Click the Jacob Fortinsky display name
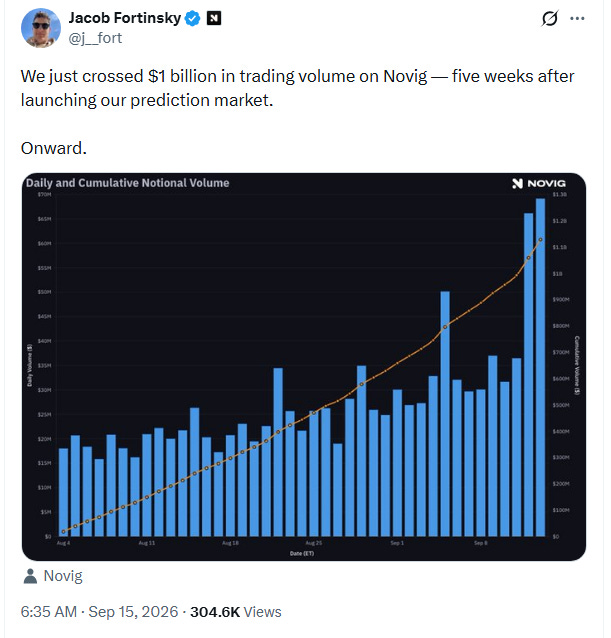This screenshot has height=638, width=611. pos(124,18)
